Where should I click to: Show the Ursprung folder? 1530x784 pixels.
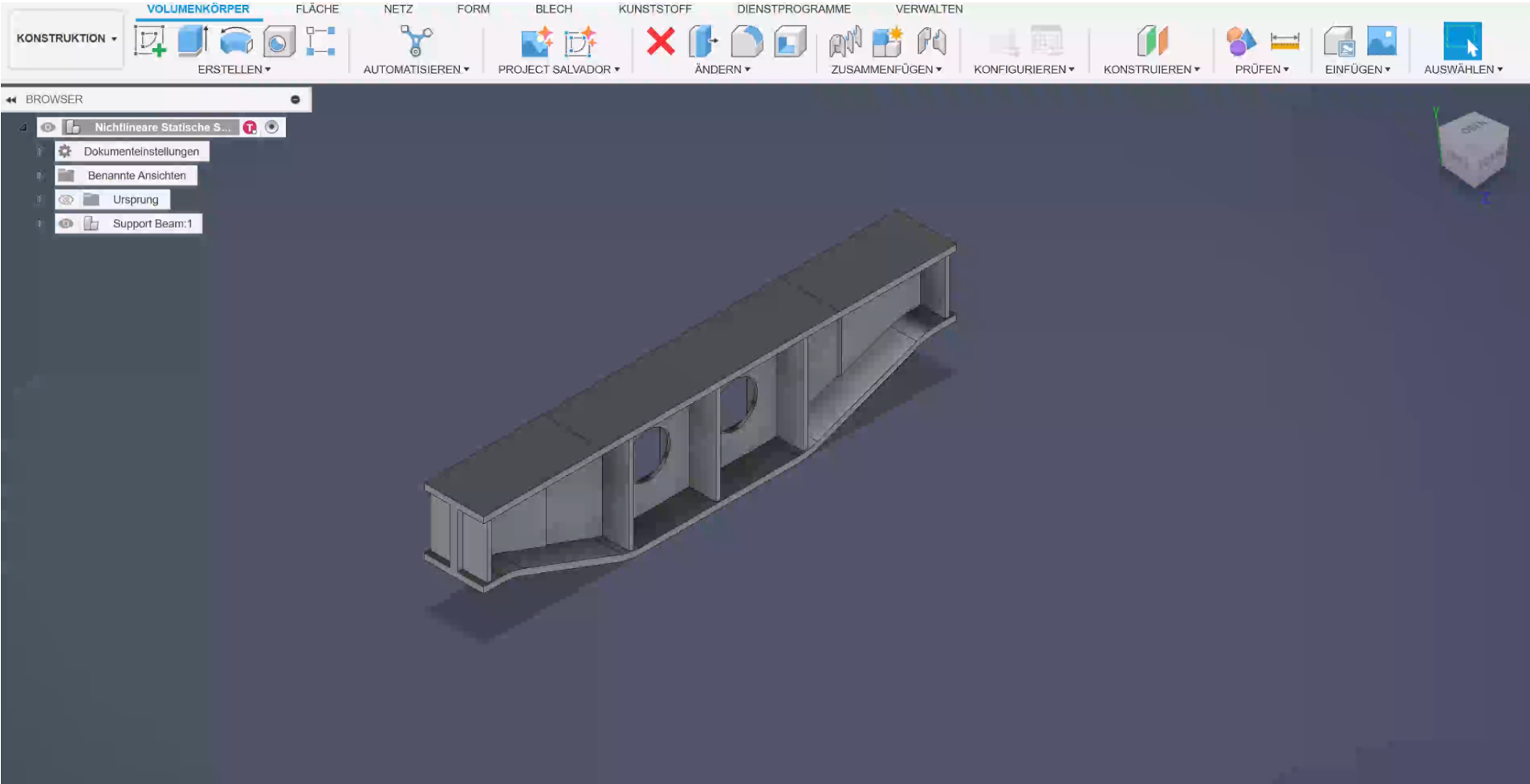click(66, 200)
